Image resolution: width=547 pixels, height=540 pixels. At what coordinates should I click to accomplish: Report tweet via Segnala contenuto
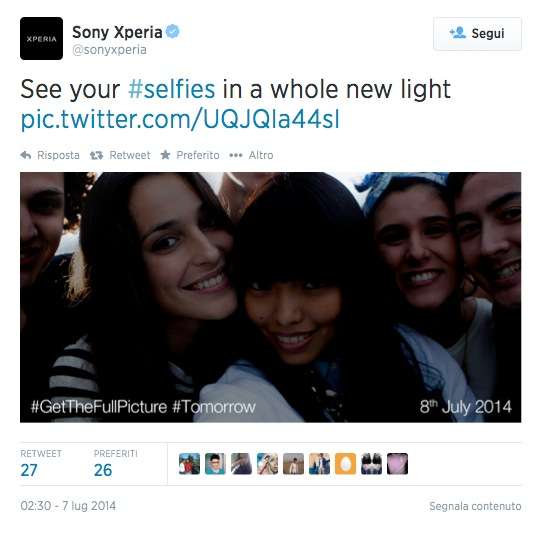coord(475,506)
